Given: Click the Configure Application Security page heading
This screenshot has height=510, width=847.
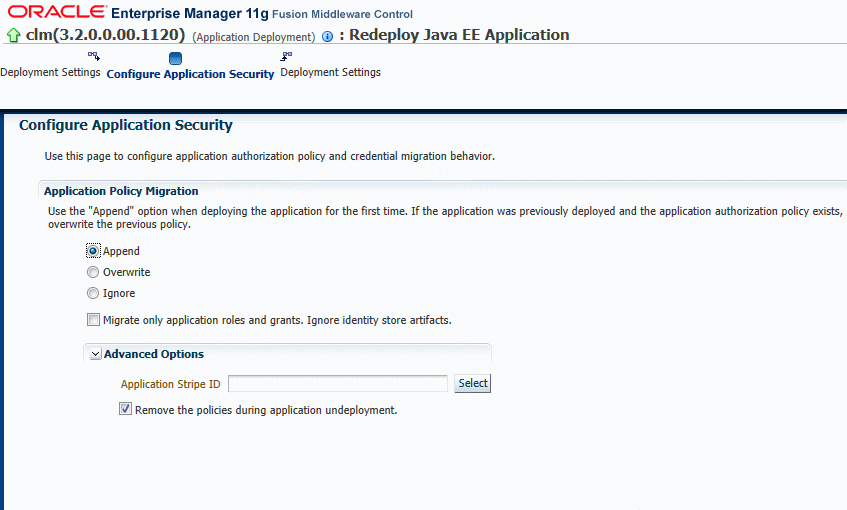Looking at the screenshot, I should [x=126, y=125].
